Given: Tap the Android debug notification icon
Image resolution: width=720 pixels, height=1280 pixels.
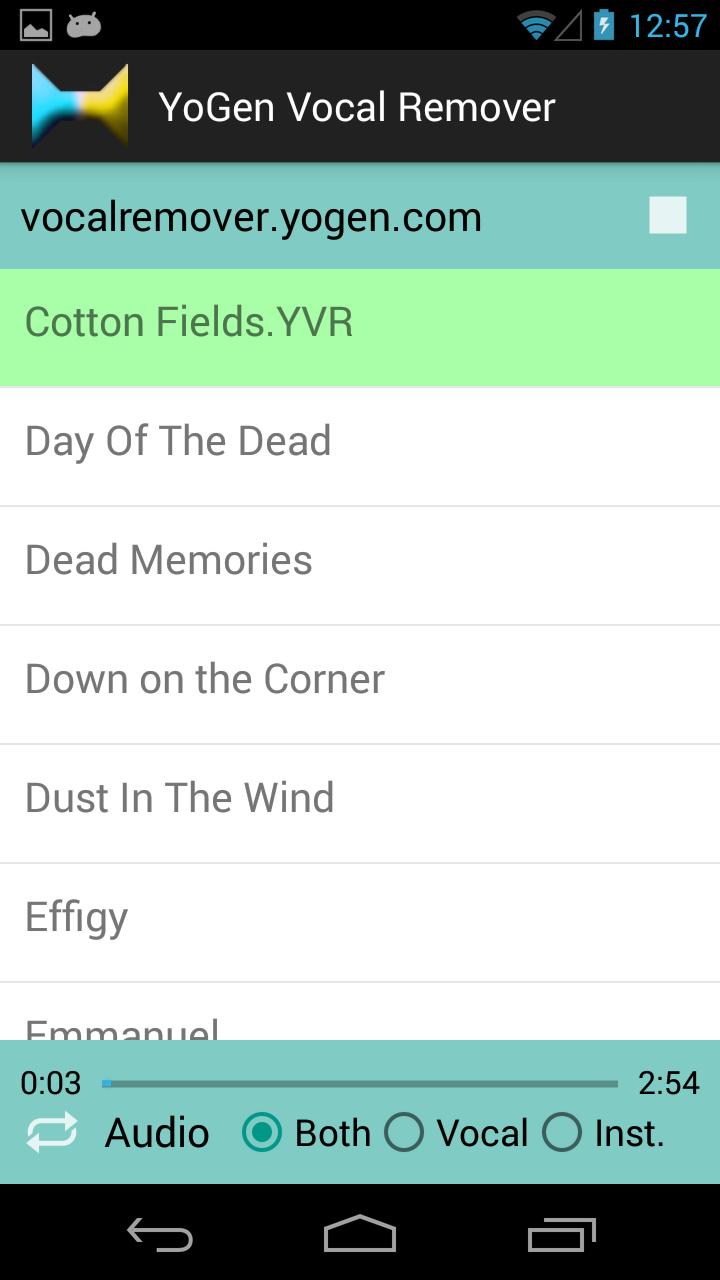Looking at the screenshot, I should point(84,25).
